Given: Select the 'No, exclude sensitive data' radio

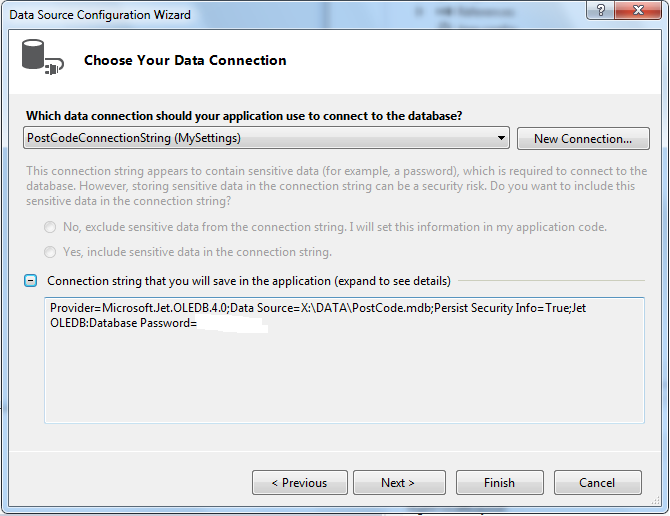Looking at the screenshot, I should [x=50, y=227].
